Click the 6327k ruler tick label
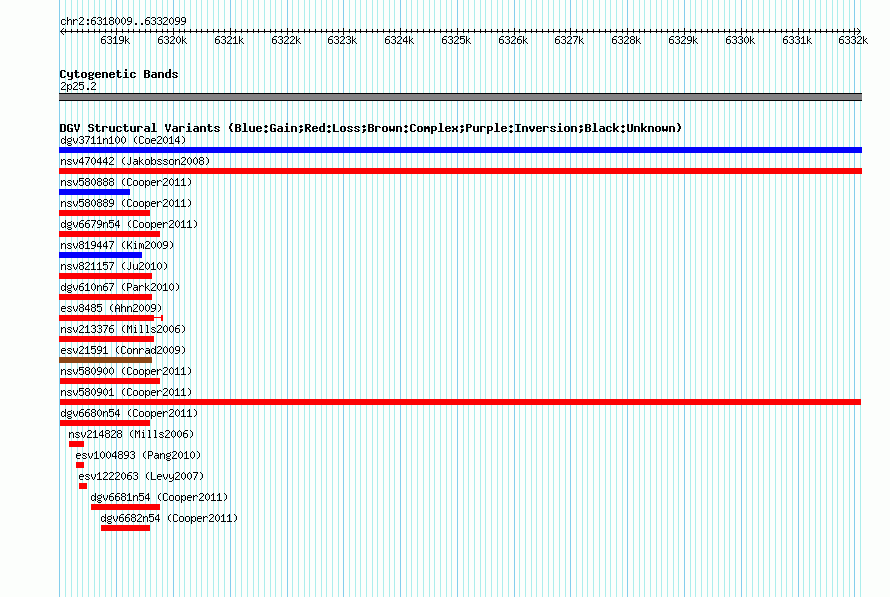890x597 pixels. (x=569, y=40)
